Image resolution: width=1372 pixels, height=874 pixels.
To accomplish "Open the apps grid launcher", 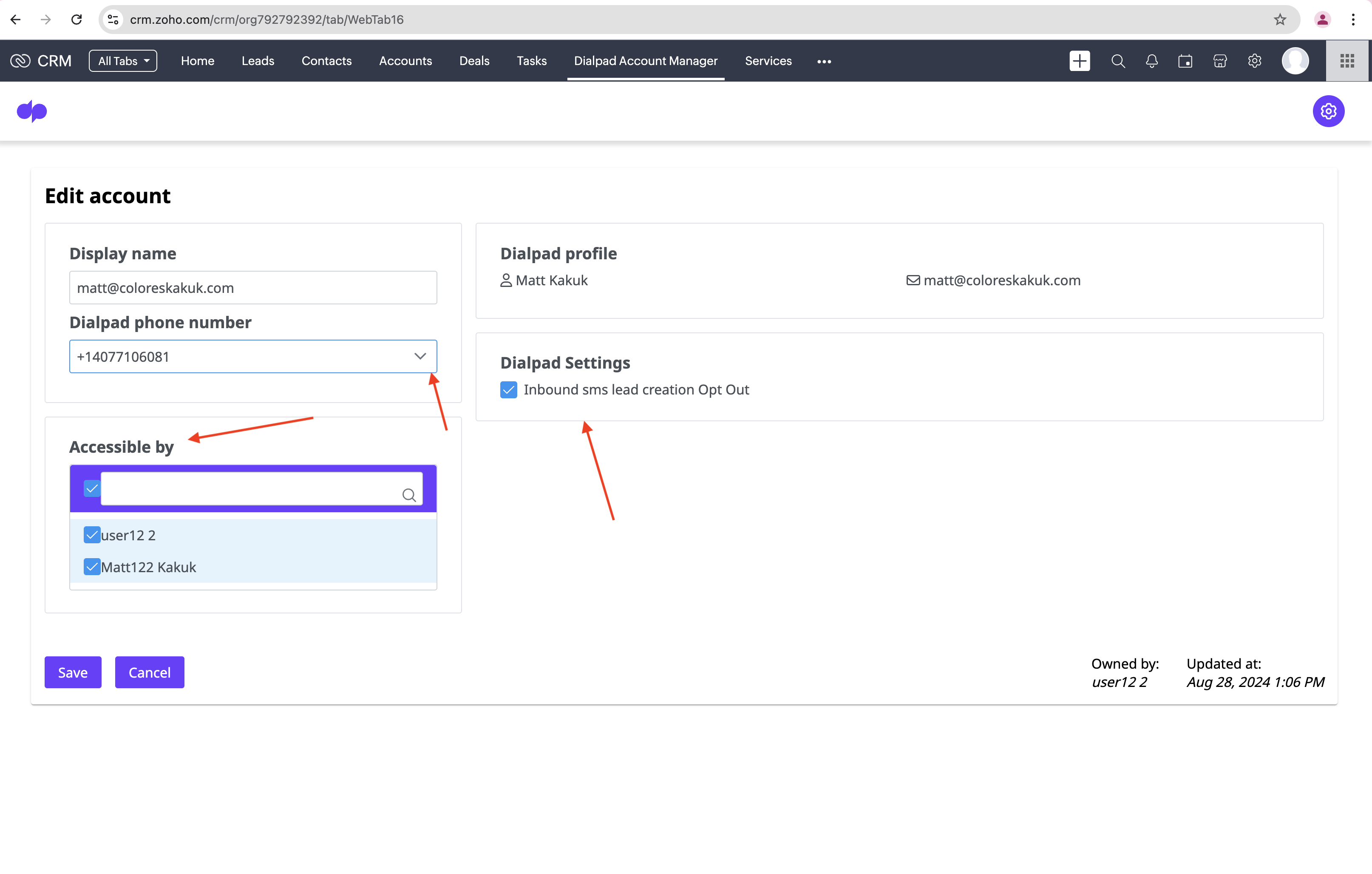I will 1347,61.
